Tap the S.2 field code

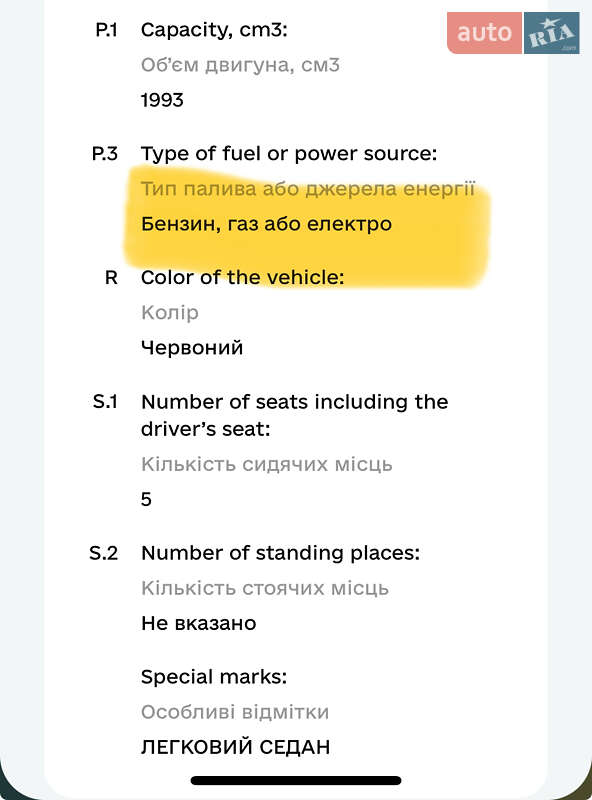point(104,553)
